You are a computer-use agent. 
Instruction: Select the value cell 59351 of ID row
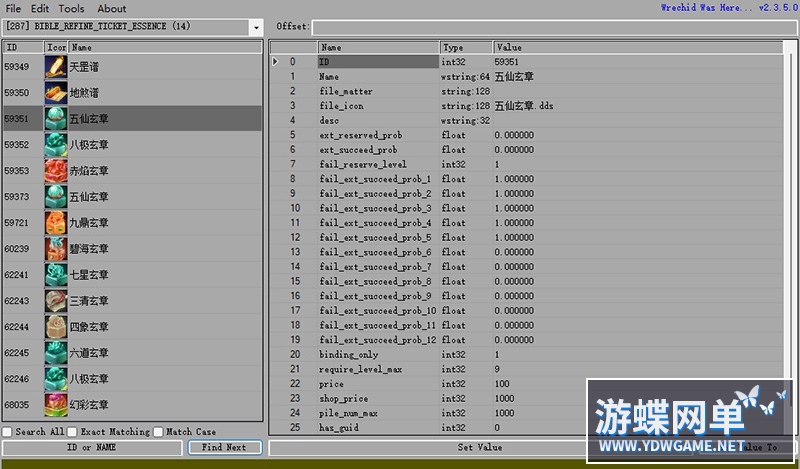pos(638,62)
